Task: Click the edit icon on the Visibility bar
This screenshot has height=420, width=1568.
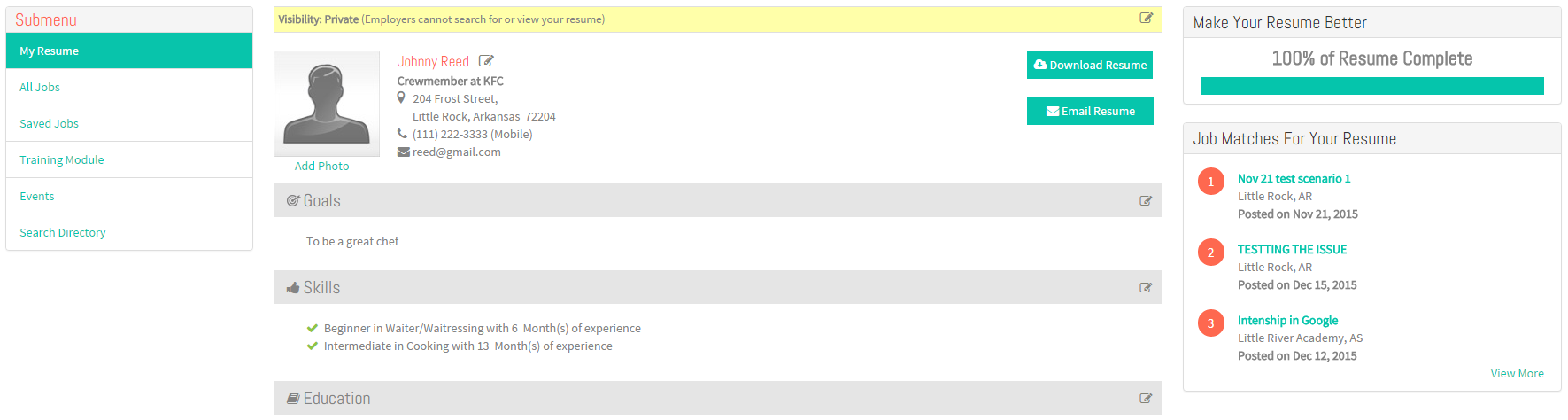Action: 1146,19
